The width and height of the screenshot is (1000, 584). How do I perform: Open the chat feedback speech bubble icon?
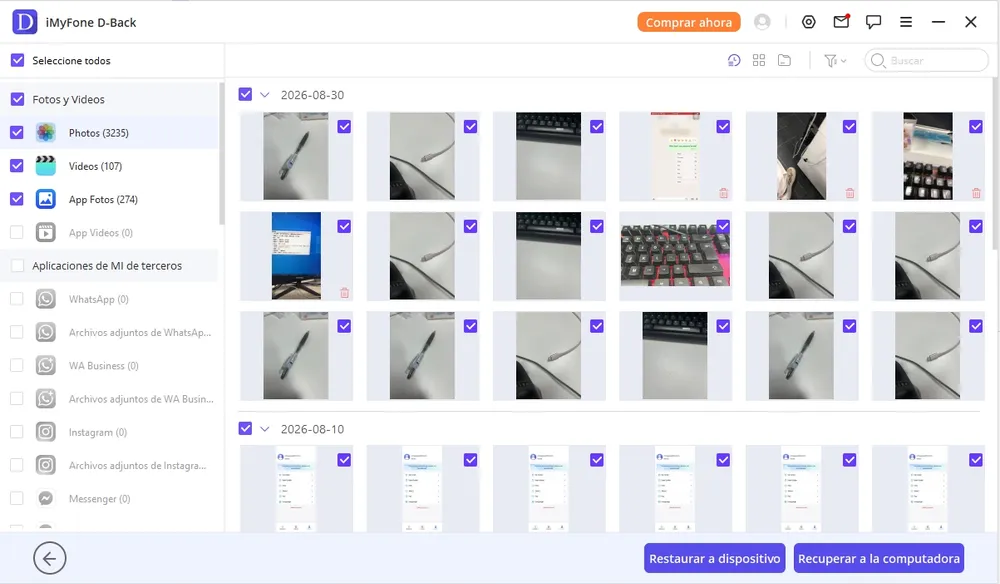click(x=873, y=22)
